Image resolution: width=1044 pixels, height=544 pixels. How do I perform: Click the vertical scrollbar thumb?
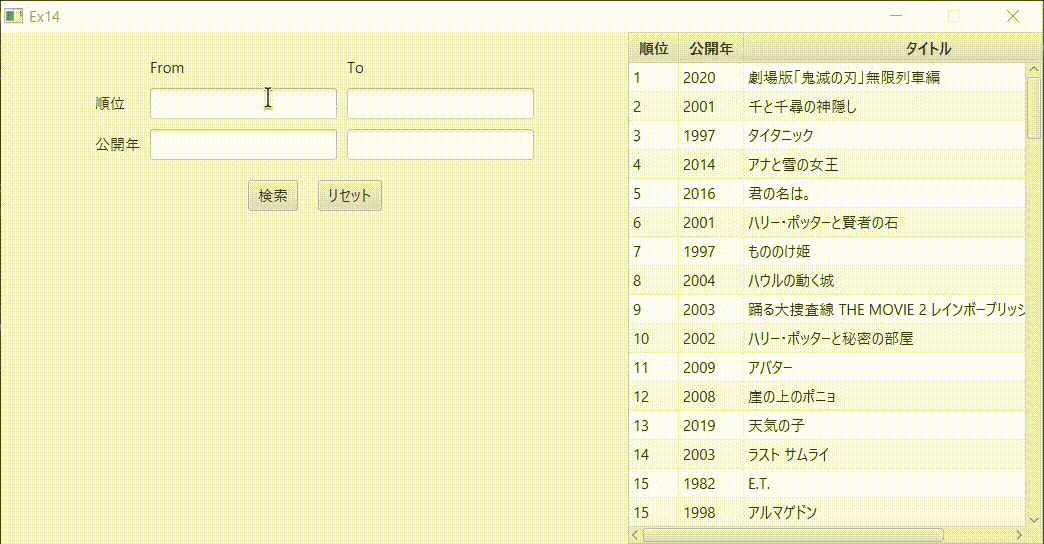[x=1034, y=108]
